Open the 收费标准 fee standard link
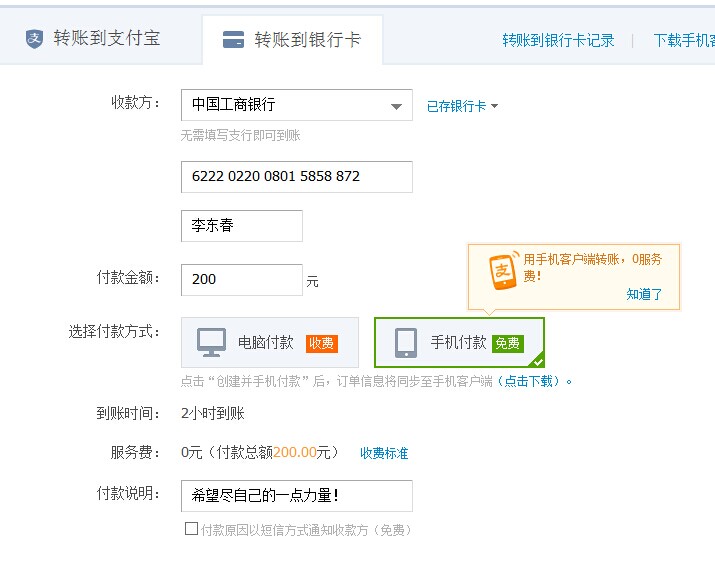 [x=384, y=453]
